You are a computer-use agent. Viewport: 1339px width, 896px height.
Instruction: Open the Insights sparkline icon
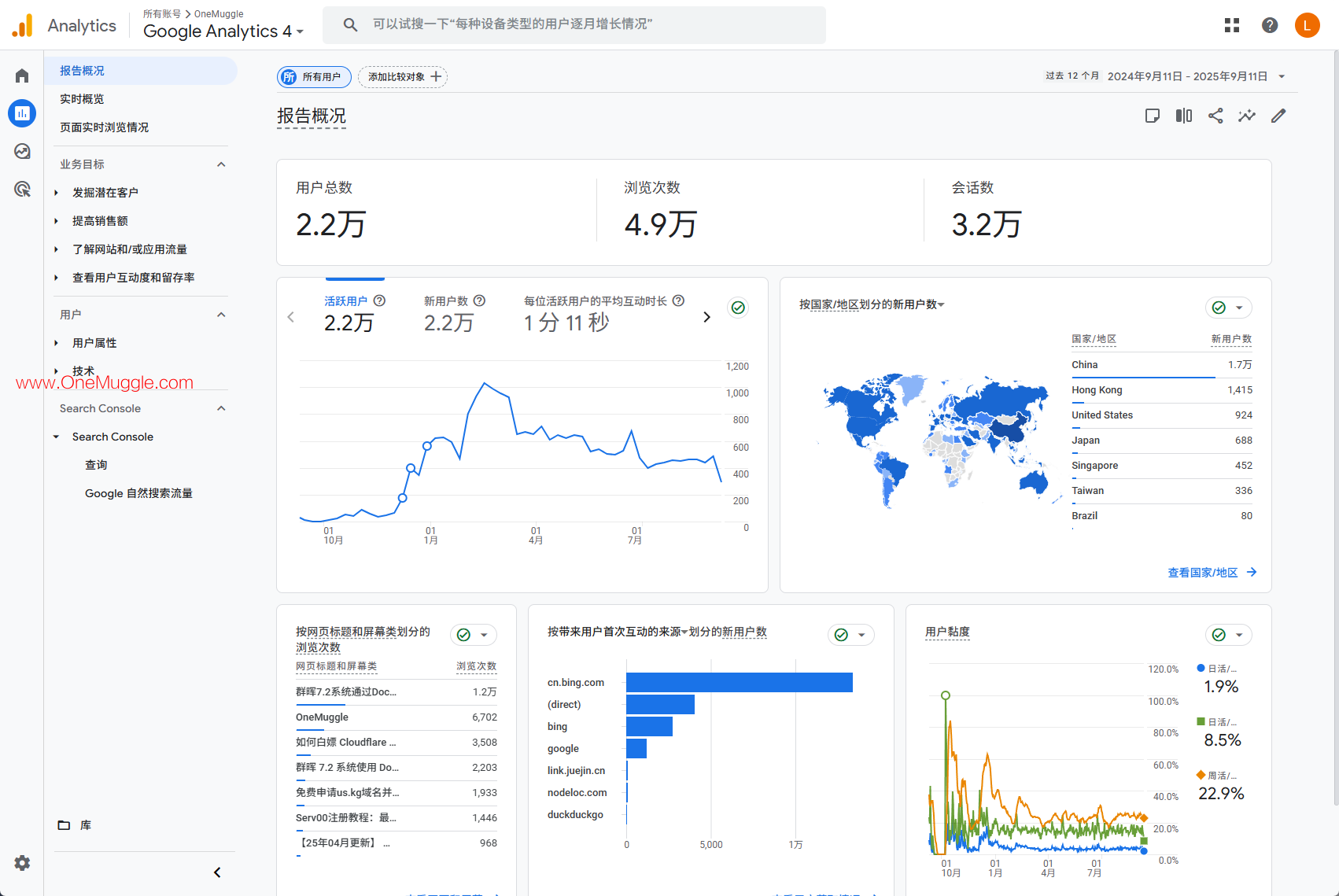click(1247, 116)
